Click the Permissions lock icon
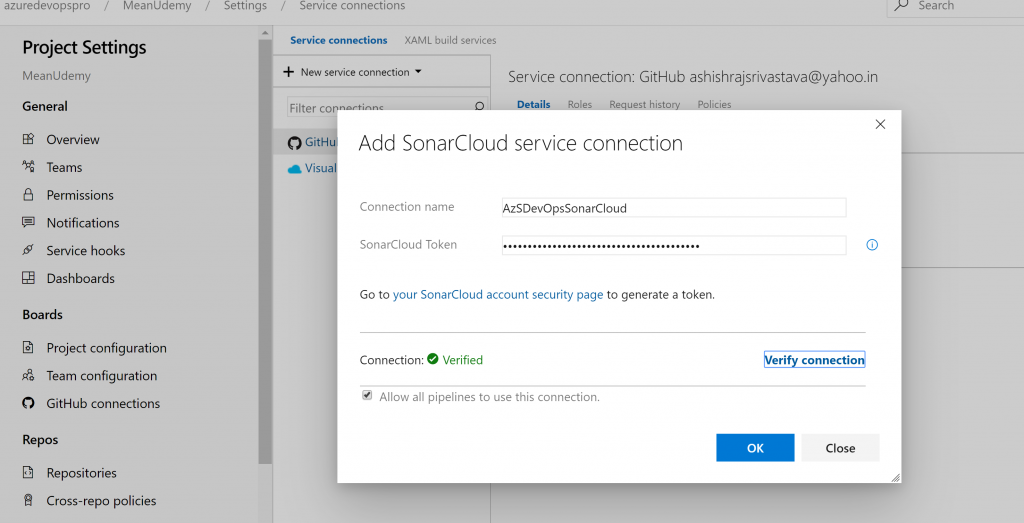The height and width of the screenshot is (523, 1024). coord(28,195)
